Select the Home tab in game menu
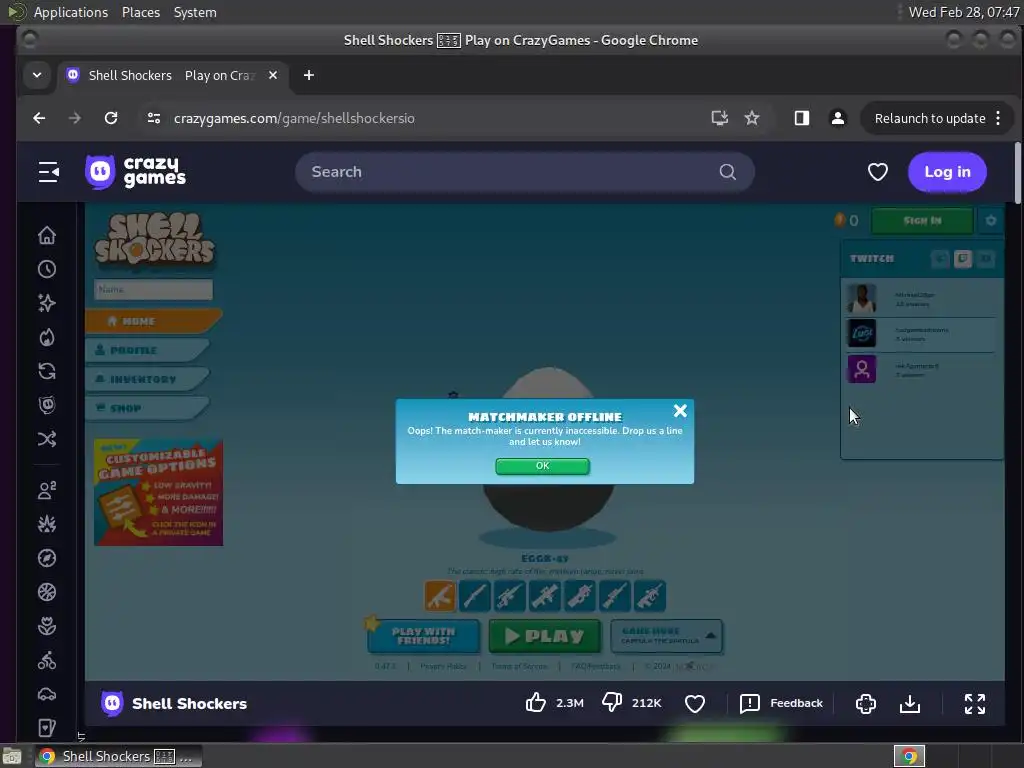The width and height of the screenshot is (1024, 768). [153, 321]
